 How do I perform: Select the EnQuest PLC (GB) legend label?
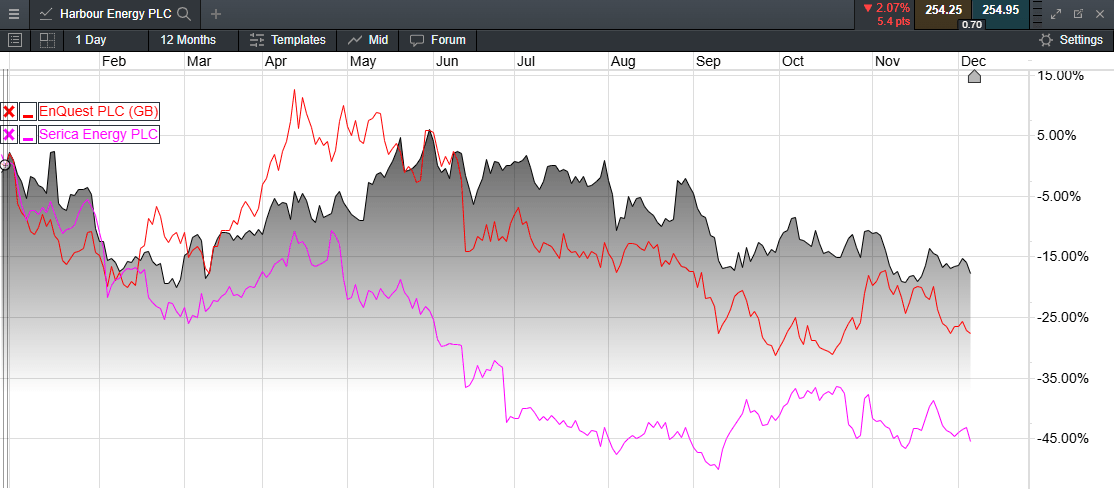[99, 111]
